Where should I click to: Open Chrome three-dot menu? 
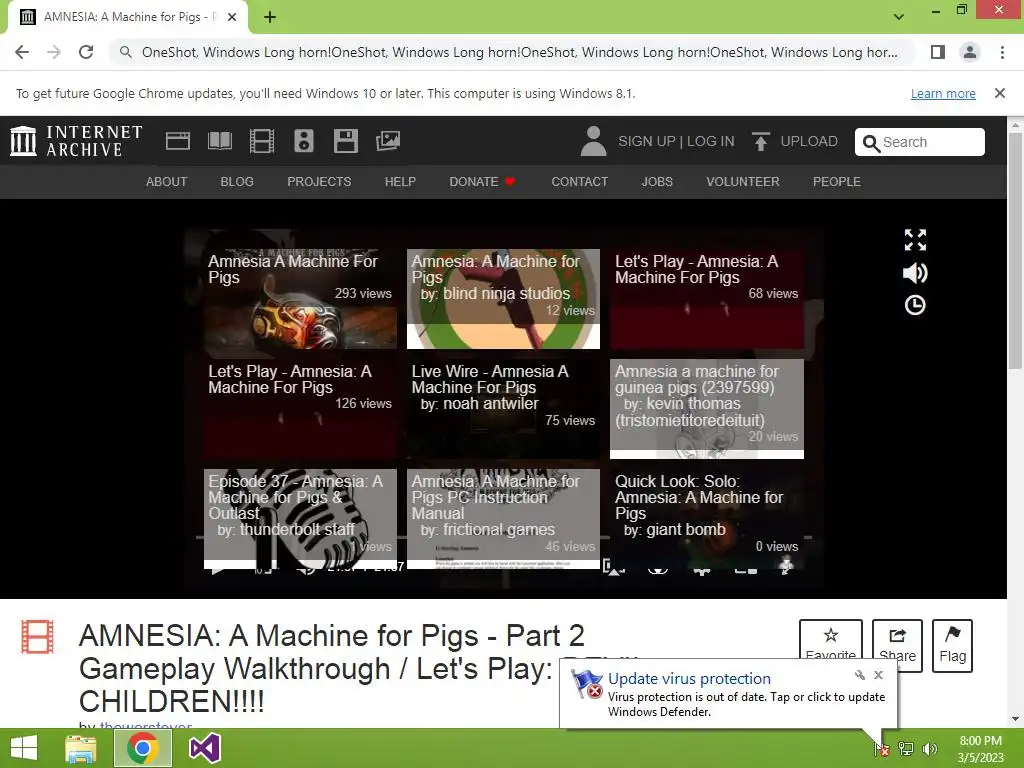point(1002,52)
